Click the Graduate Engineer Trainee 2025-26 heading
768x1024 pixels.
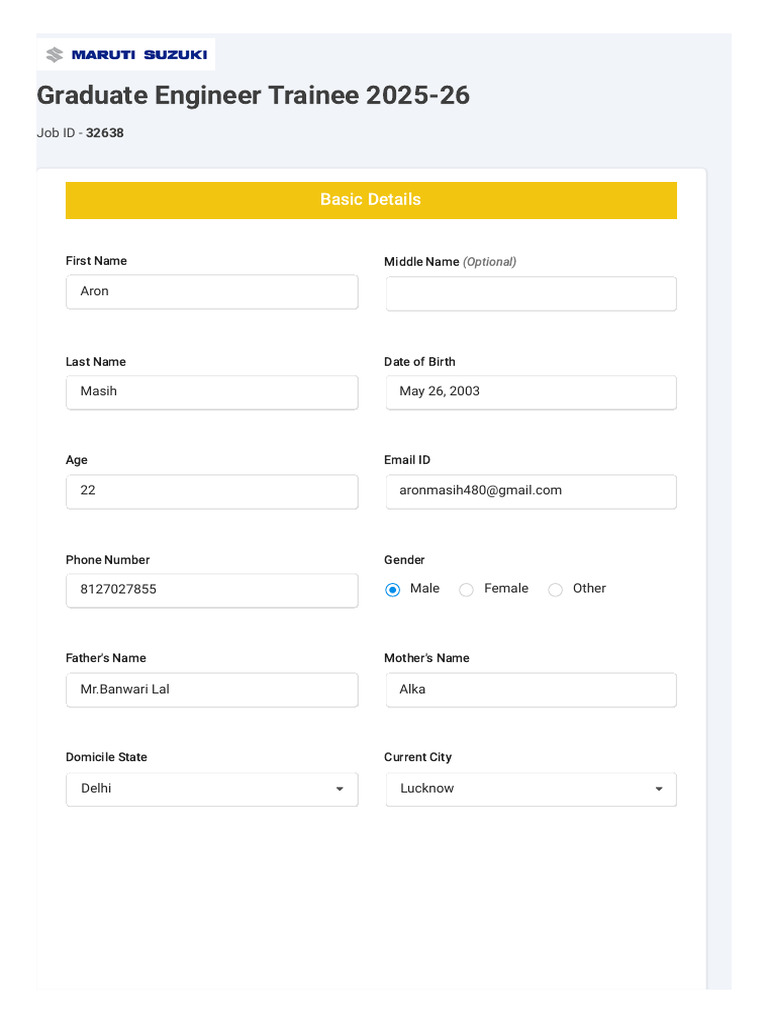pyautogui.click(x=253, y=95)
